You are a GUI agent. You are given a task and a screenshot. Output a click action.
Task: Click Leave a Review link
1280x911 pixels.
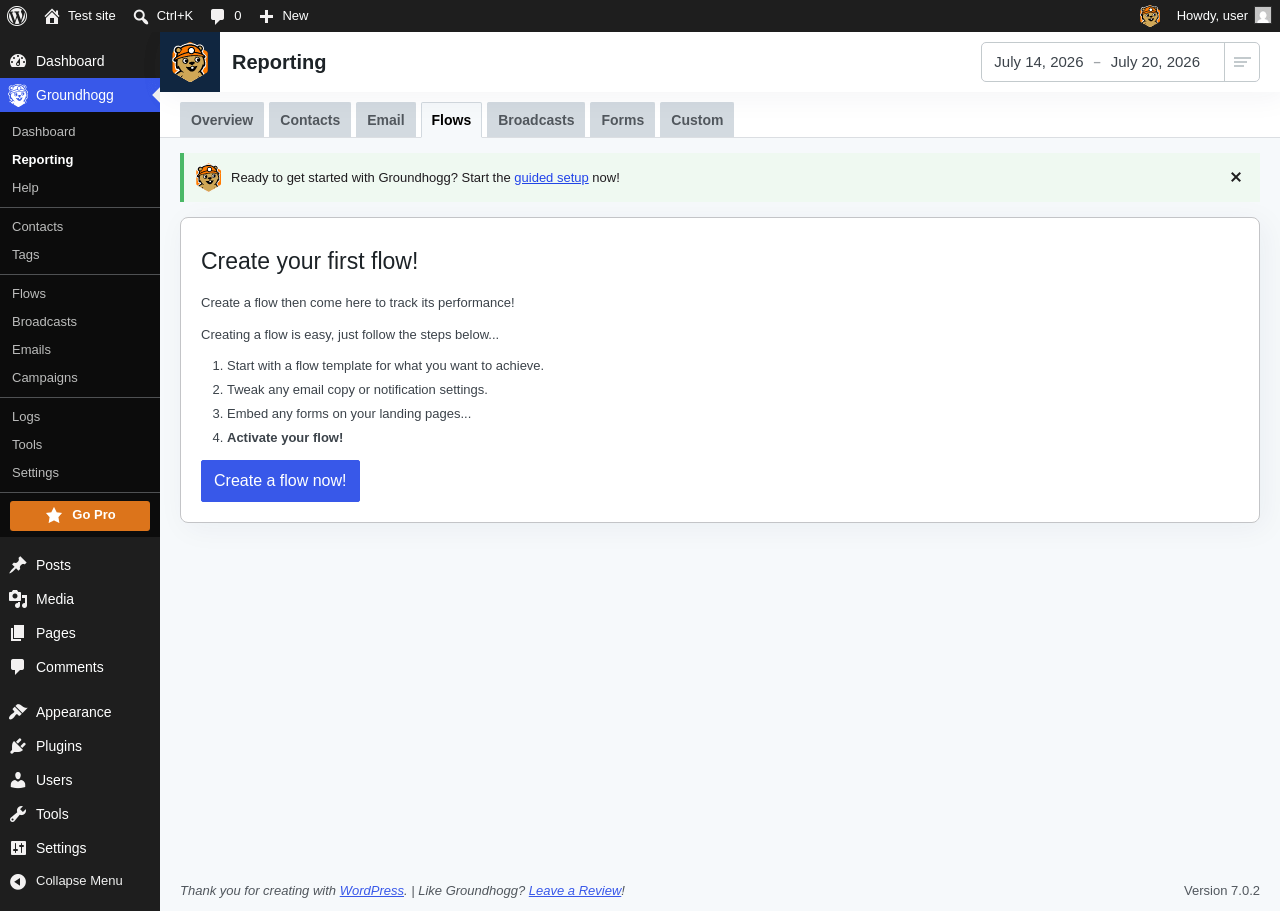pos(575,891)
